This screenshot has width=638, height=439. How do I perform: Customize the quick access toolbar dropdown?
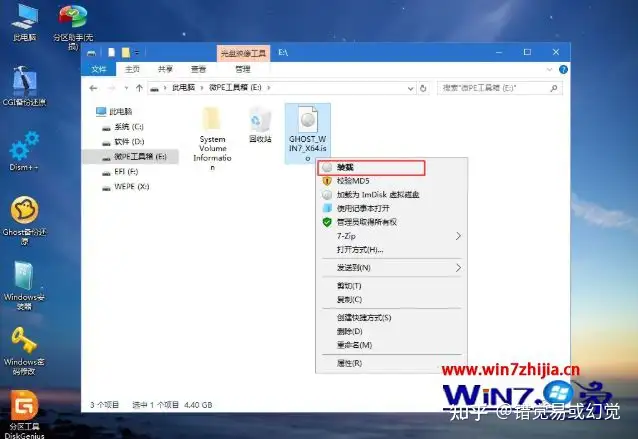[x=137, y=52]
